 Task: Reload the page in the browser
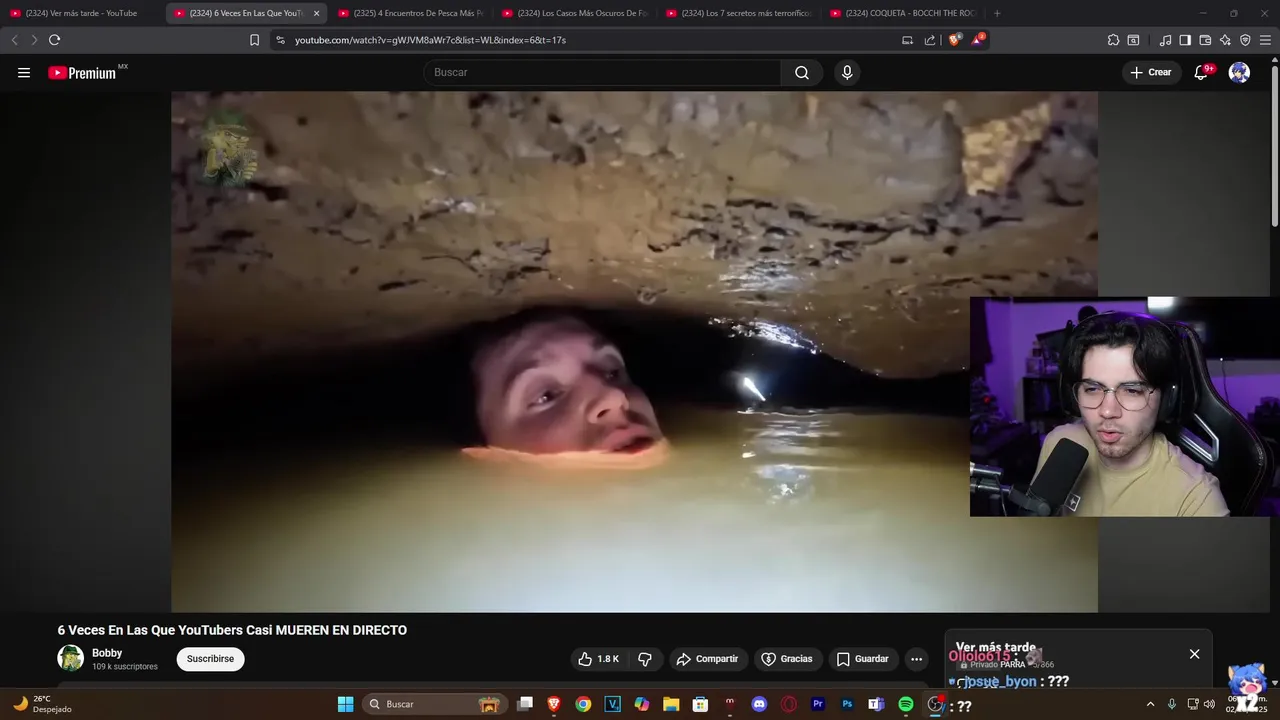[x=54, y=40]
